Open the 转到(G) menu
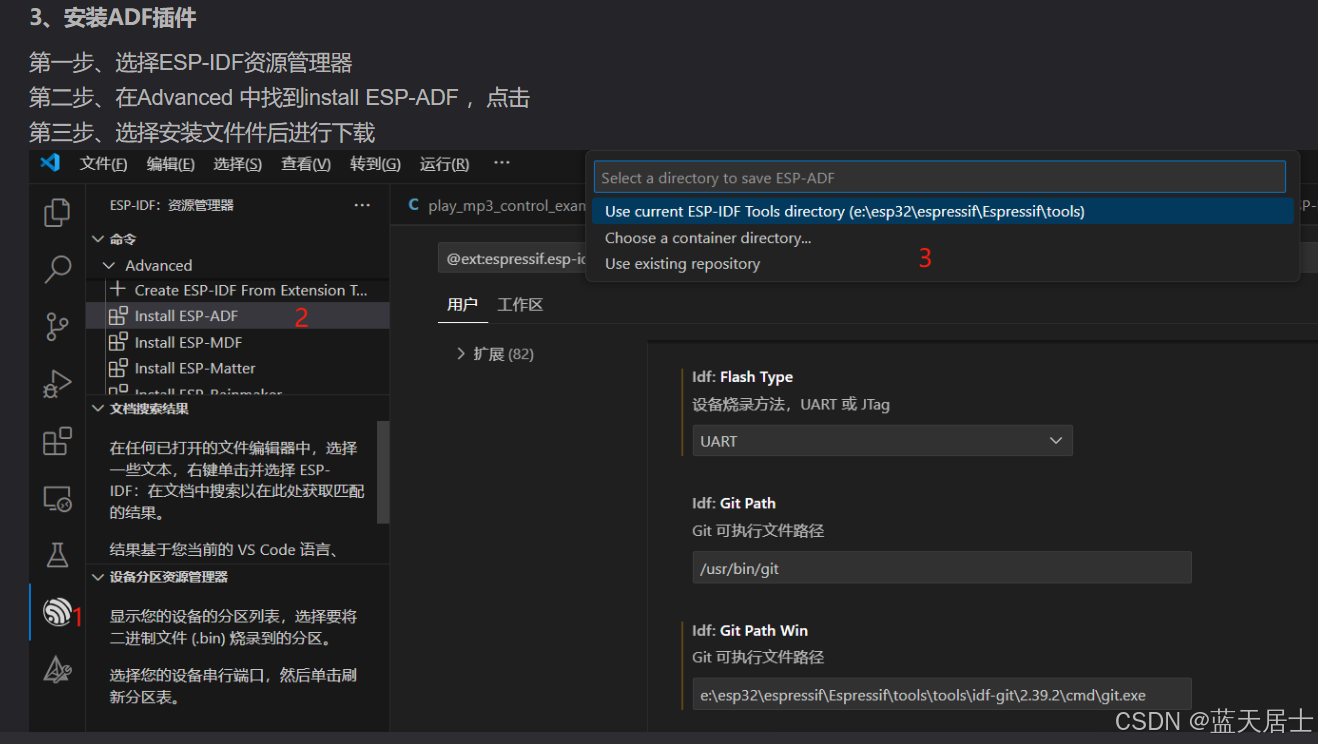Image resolution: width=1318 pixels, height=744 pixels. (x=375, y=164)
